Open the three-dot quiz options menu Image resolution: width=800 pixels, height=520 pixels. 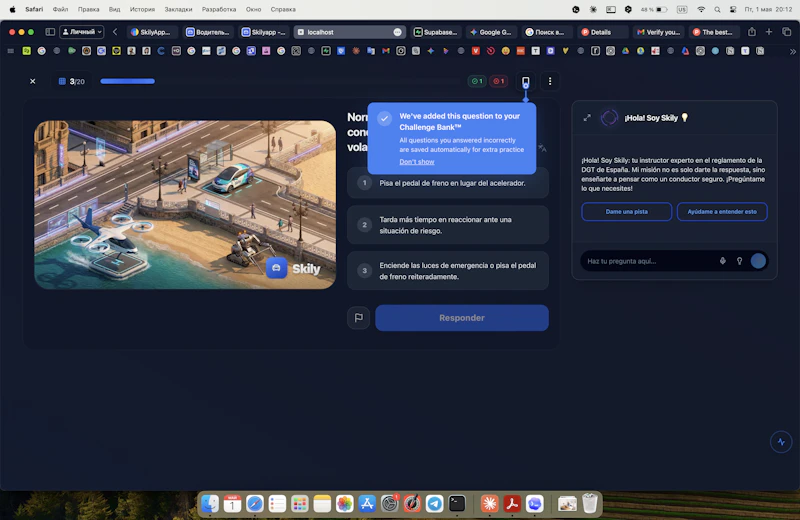click(x=549, y=81)
